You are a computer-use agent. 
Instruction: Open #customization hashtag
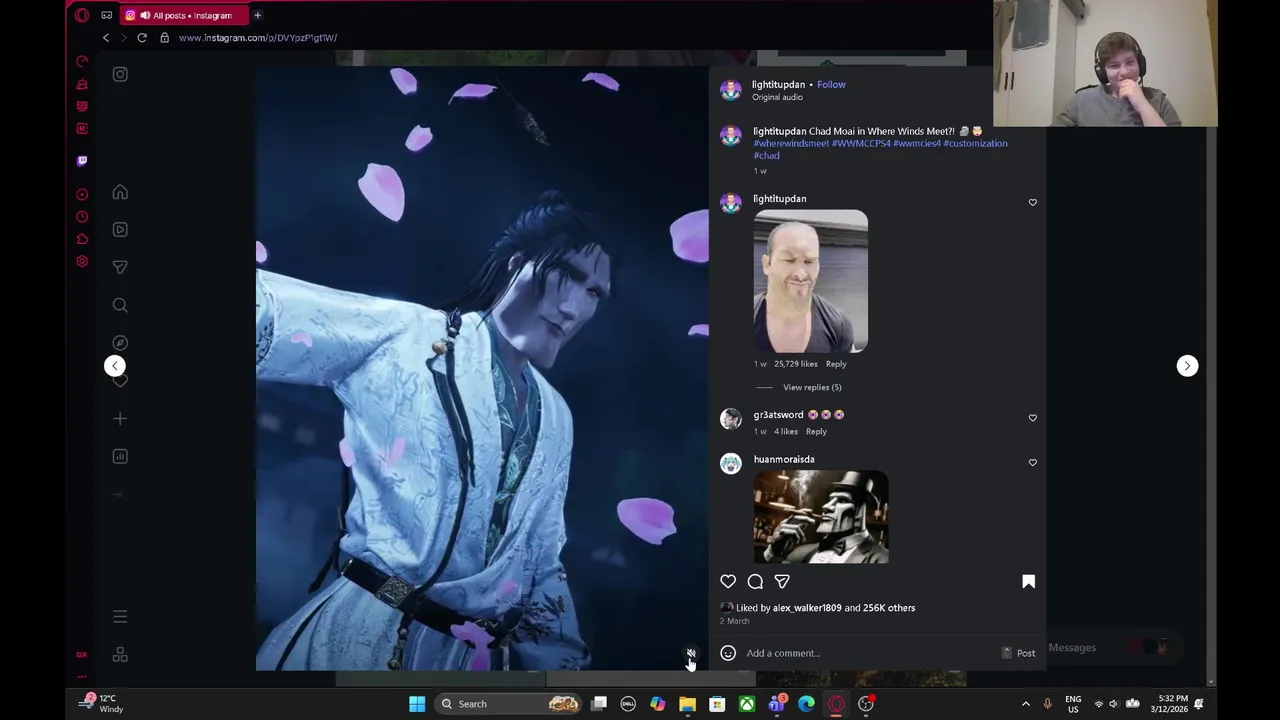(975, 143)
